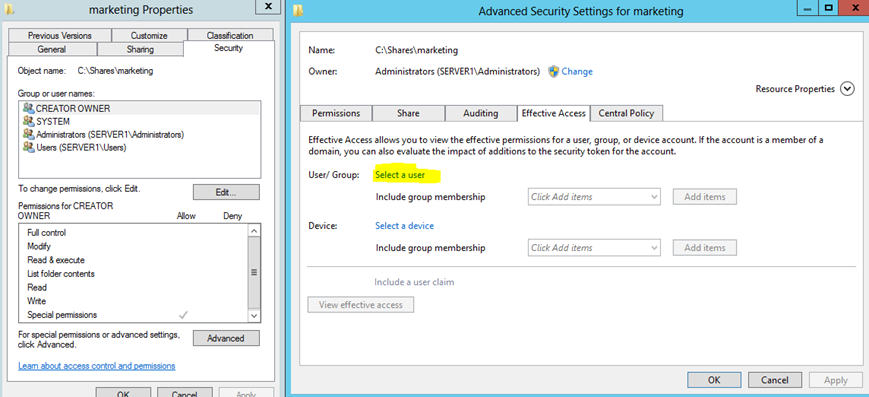Viewport: 869px width, 397px height.
Task: Click the Users group icon in list
Action: pyautogui.click(x=28, y=147)
